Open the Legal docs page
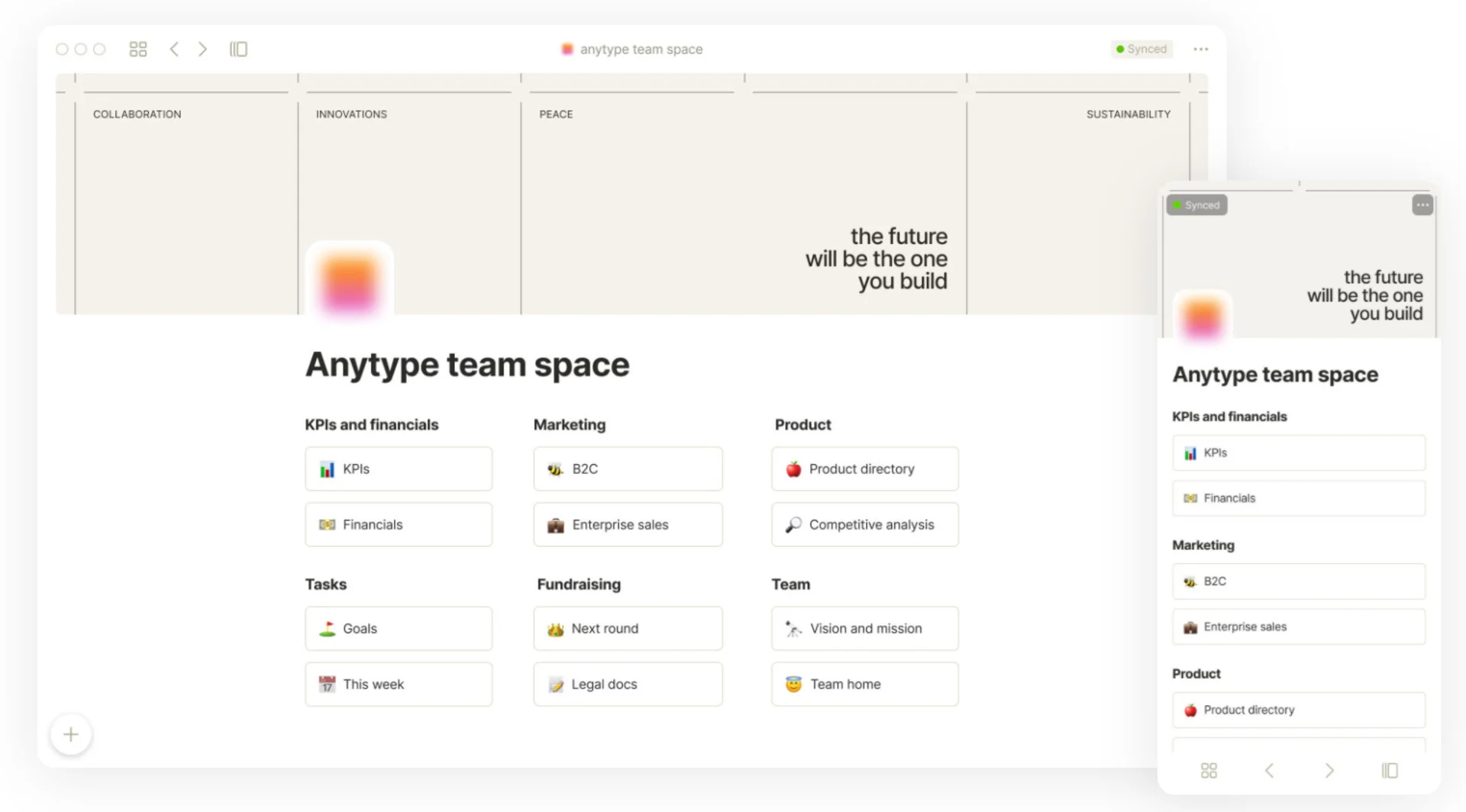 [x=628, y=684]
